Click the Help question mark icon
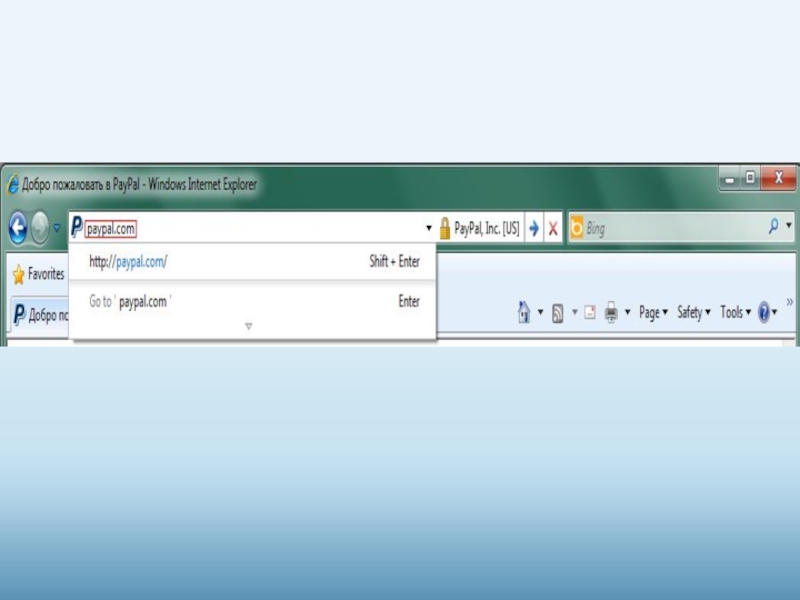The width and height of the screenshot is (800, 600). click(764, 312)
